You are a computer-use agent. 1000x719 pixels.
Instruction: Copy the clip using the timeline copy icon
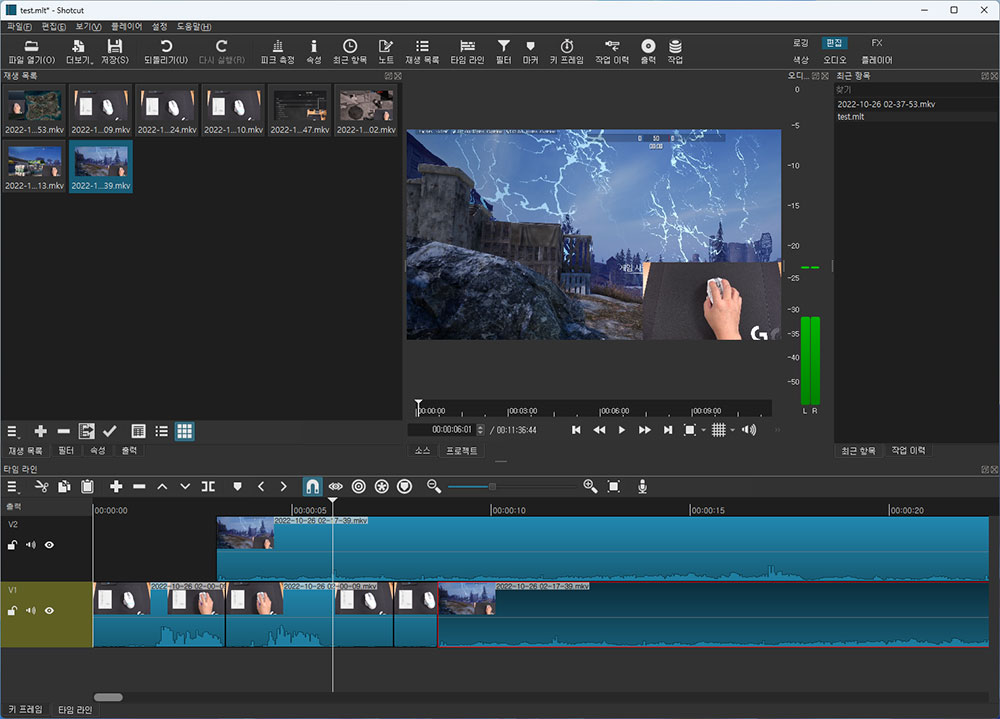pyautogui.click(x=64, y=487)
